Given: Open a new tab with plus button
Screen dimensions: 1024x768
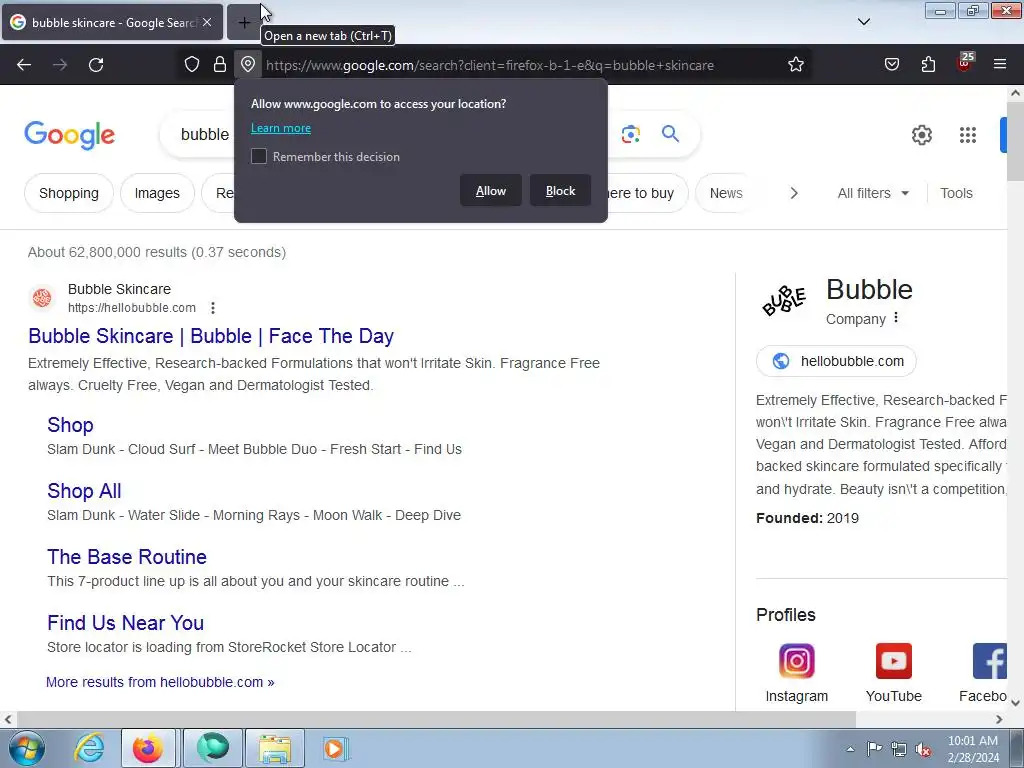Looking at the screenshot, I should click(244, 23).
